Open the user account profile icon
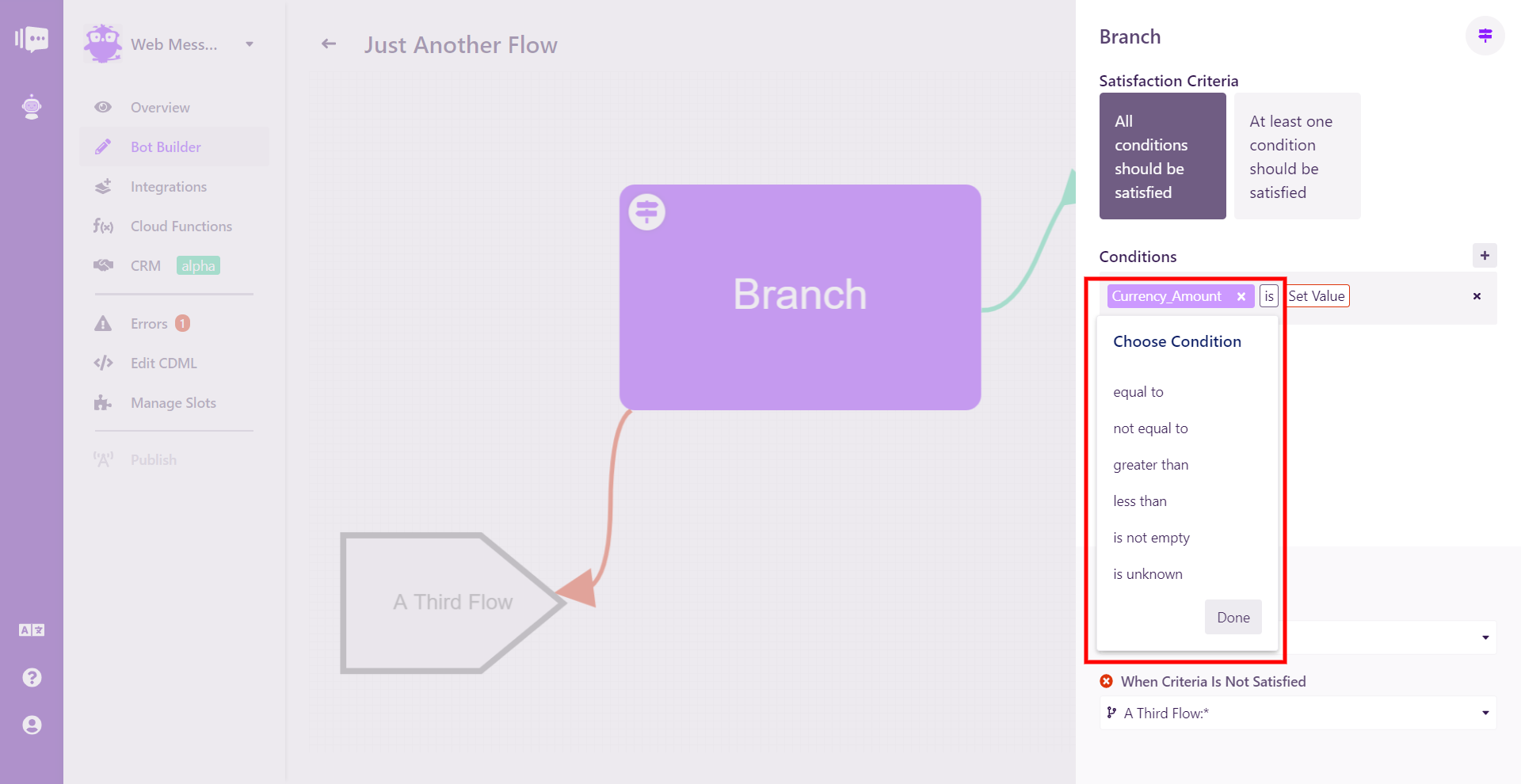This screenshot has height=784, width=1521. click(x=32, y=725)
